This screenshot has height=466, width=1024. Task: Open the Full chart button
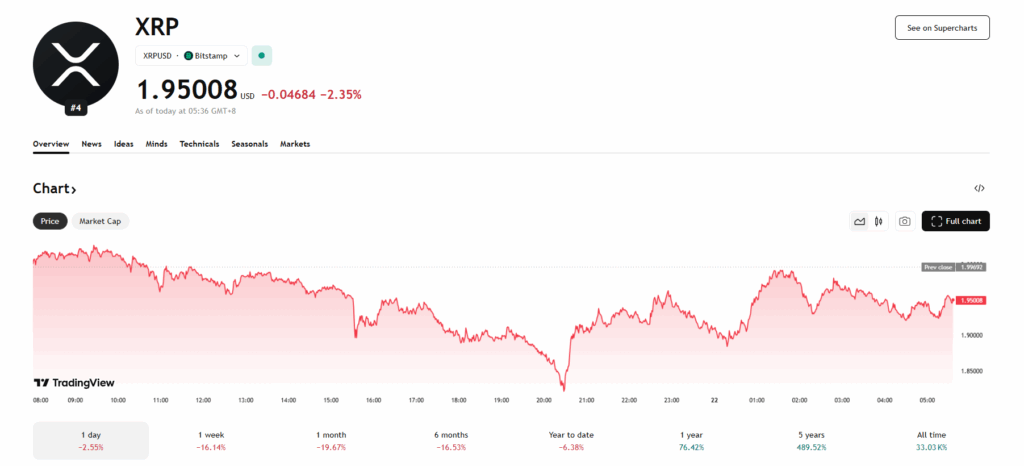click(x=955, y=221)
